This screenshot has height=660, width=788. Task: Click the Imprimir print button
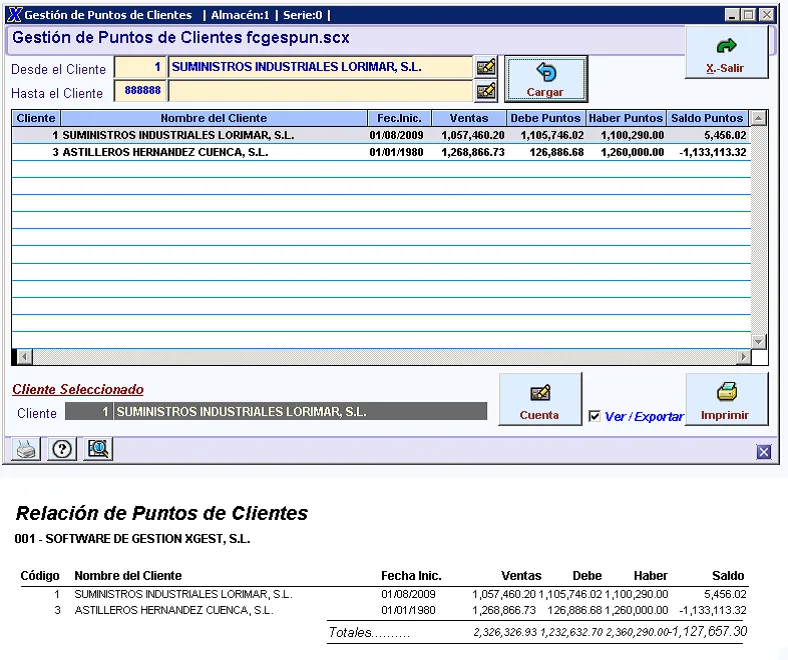(x=726, y=400)
